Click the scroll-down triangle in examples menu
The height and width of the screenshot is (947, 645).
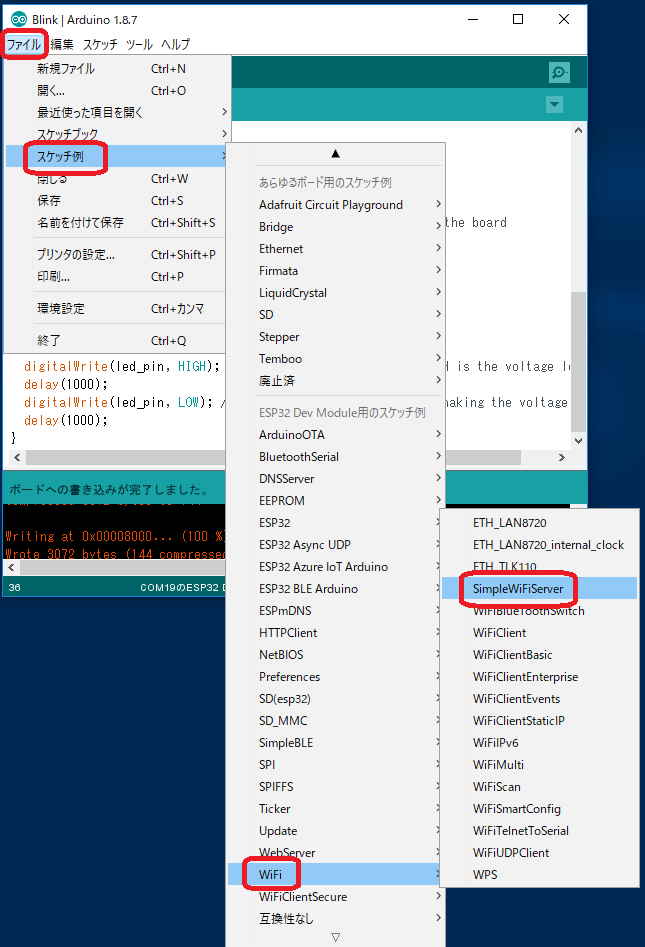pos(336,937)
